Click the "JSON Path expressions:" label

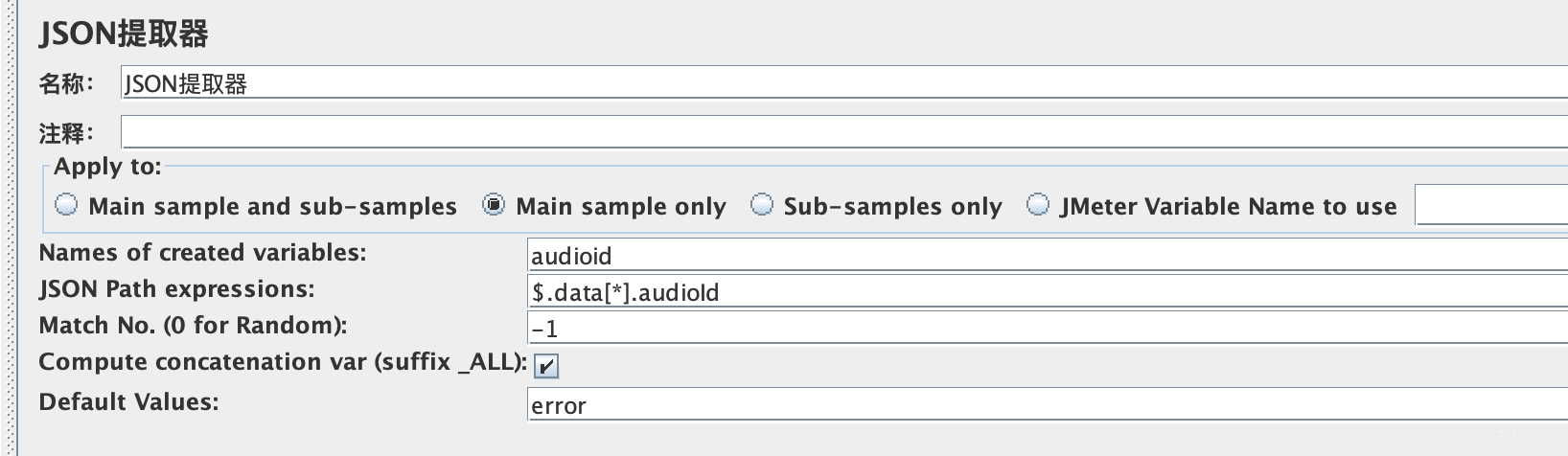click(176, 289)
